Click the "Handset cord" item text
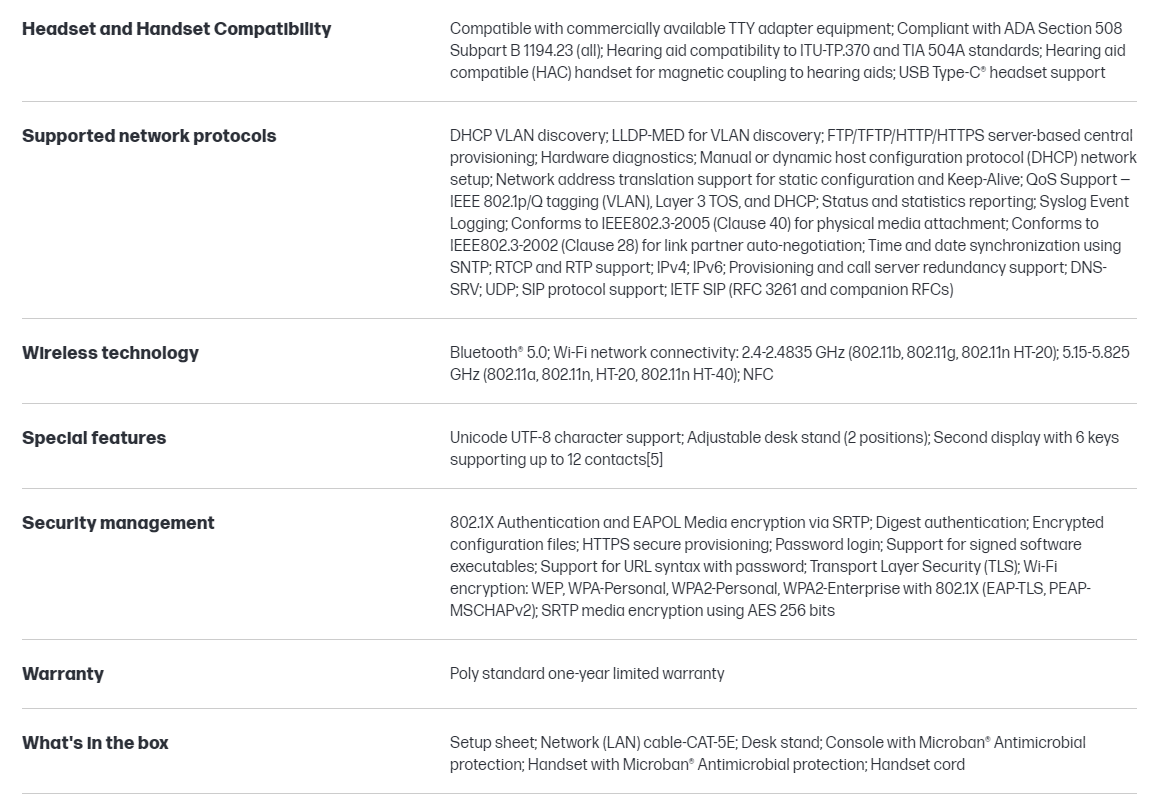 pyautogui.click(x=918, y=765)
